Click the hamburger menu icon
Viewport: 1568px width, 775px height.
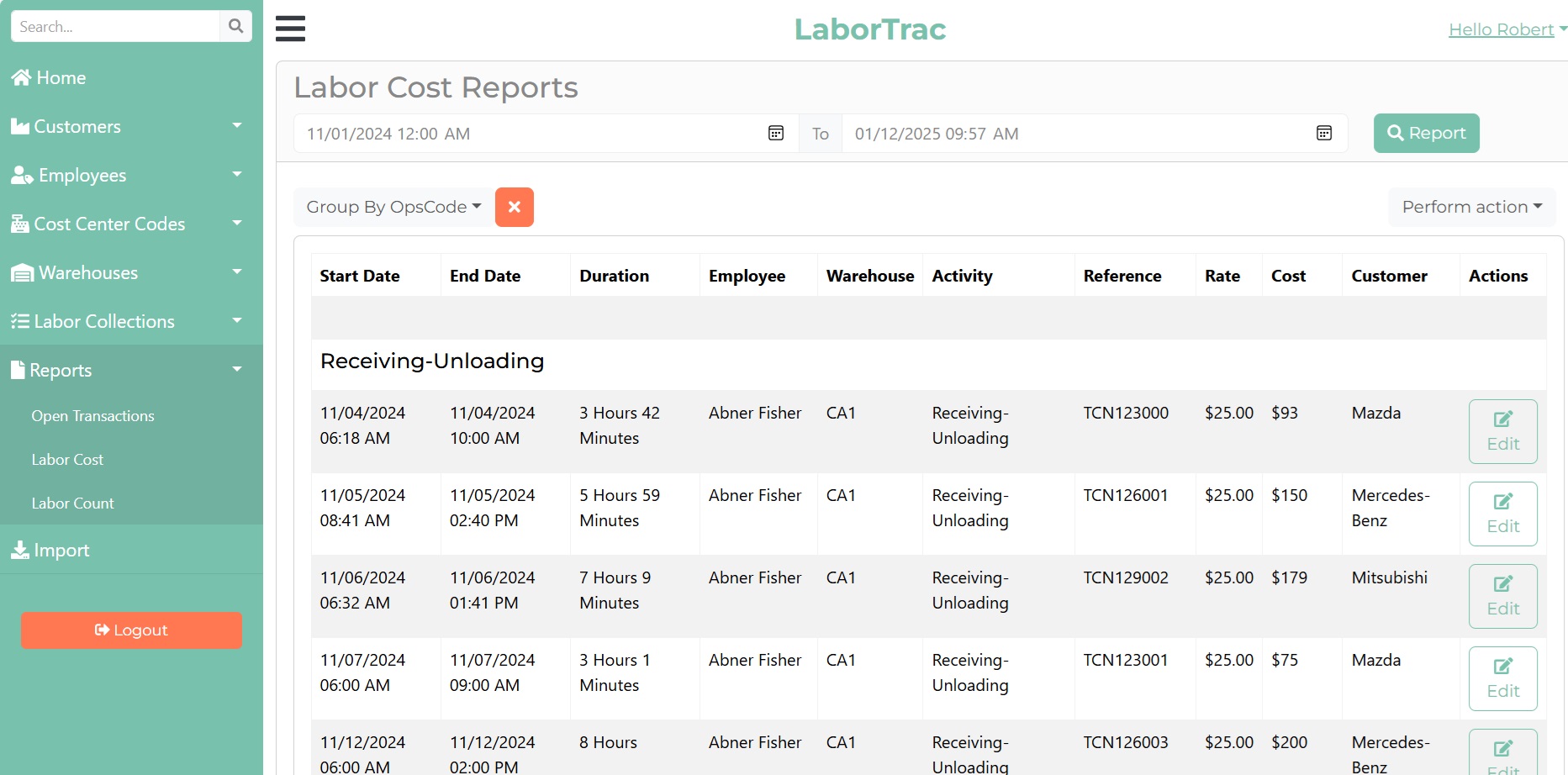pyautogui.click(x=290, y=29)
